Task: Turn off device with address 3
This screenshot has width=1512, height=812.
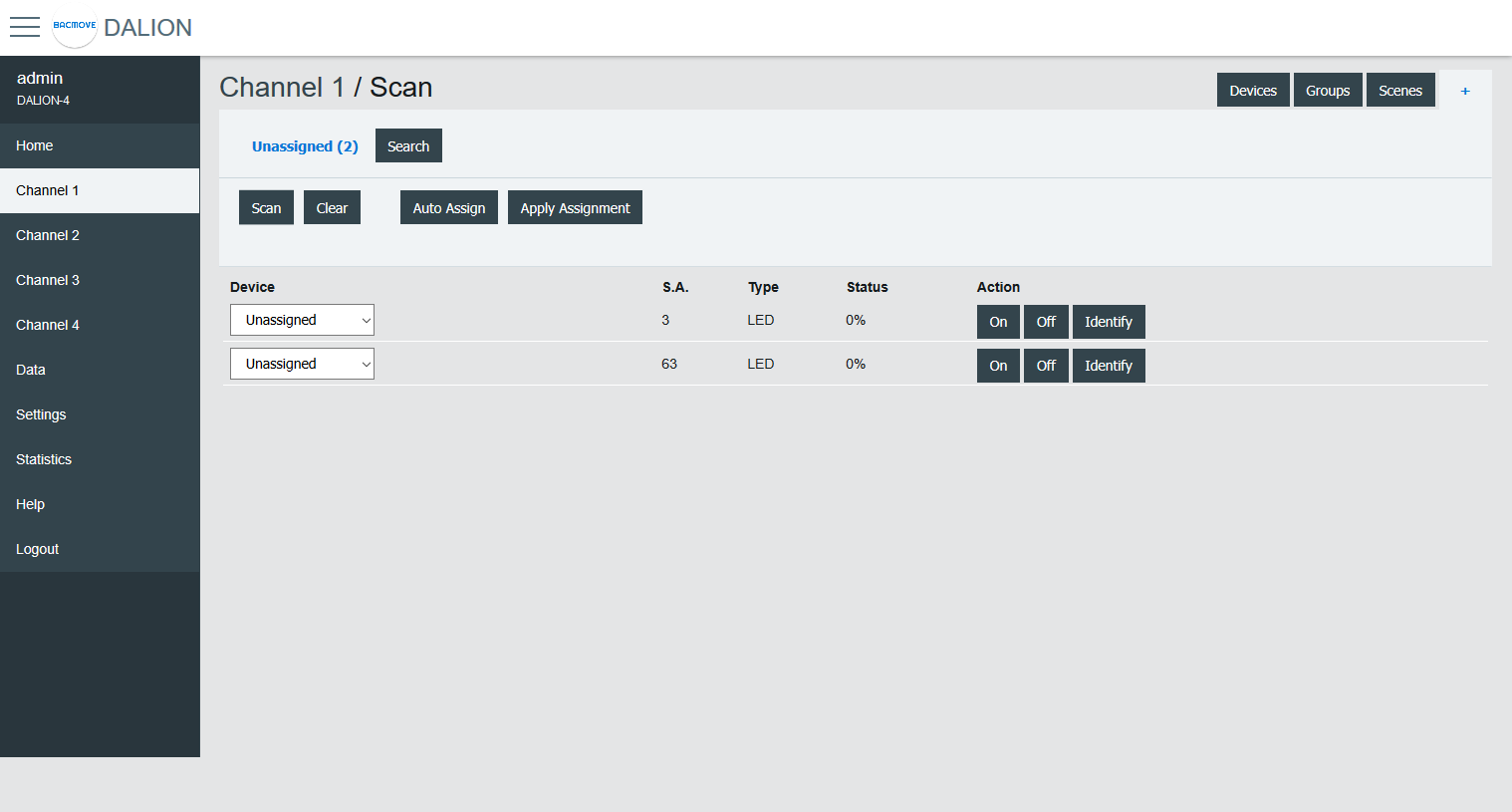Action: coord(1045,322)
